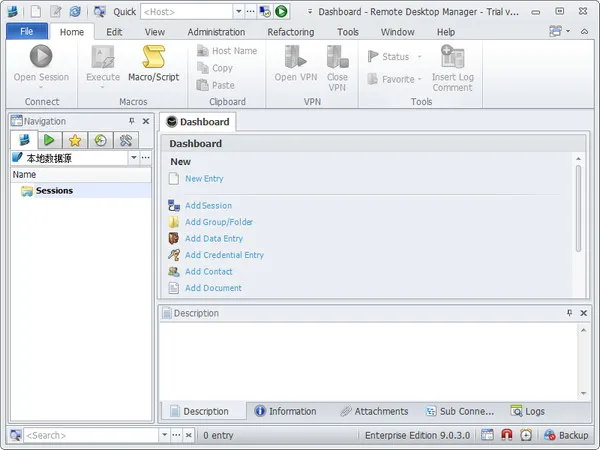
Task: Open the Refactoring ribbon tab
Action: click(x=290, y=32)
